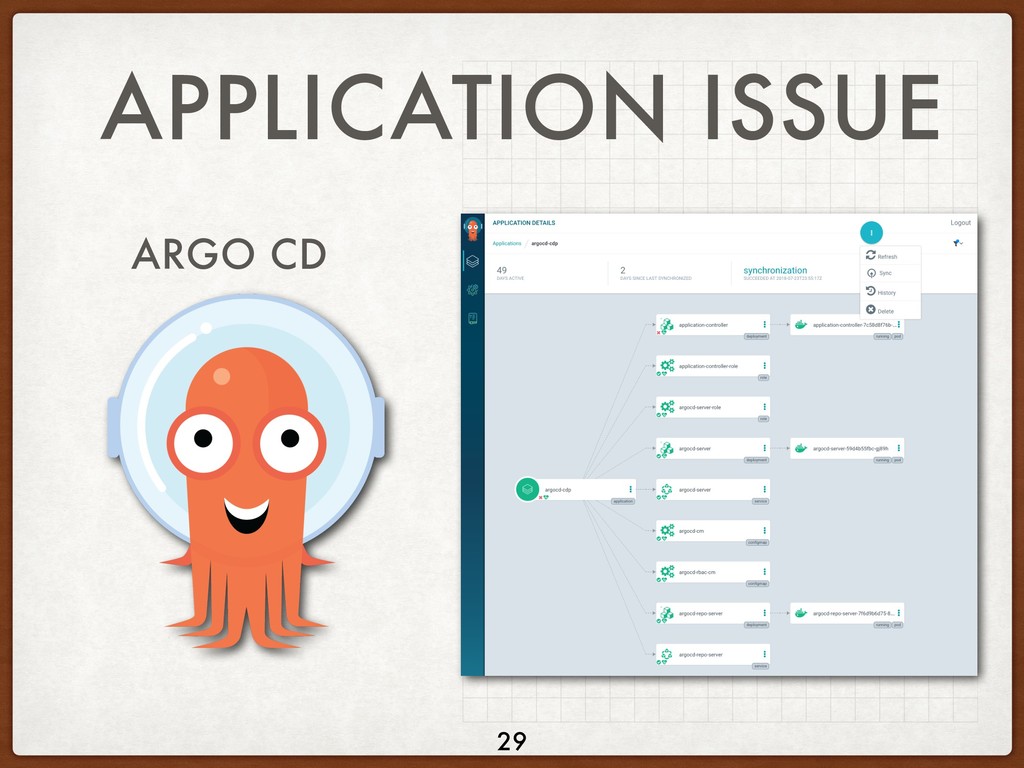Click the application-controller deployment icon

666,325
